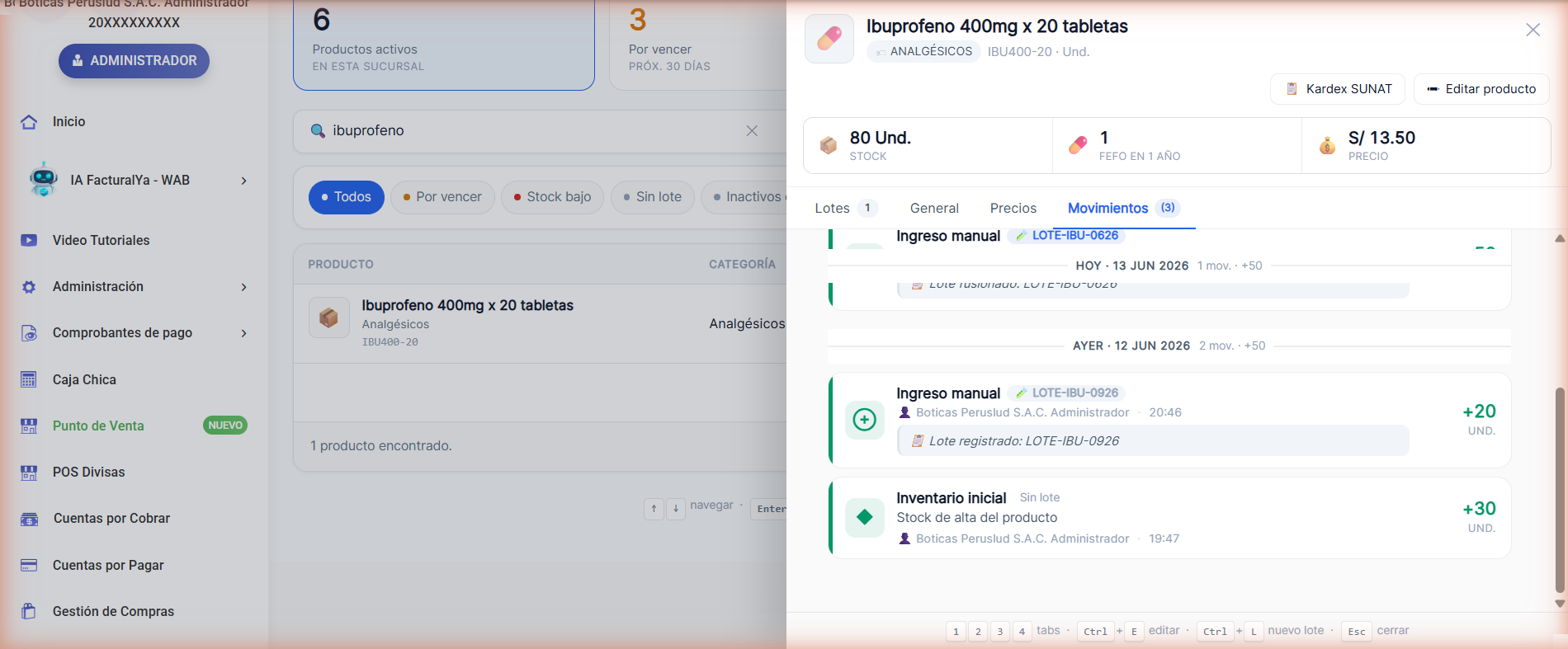Click the S/ 13.50 price value
Viewport: 1568px width, 649px height.
(x=1381, y=138)
